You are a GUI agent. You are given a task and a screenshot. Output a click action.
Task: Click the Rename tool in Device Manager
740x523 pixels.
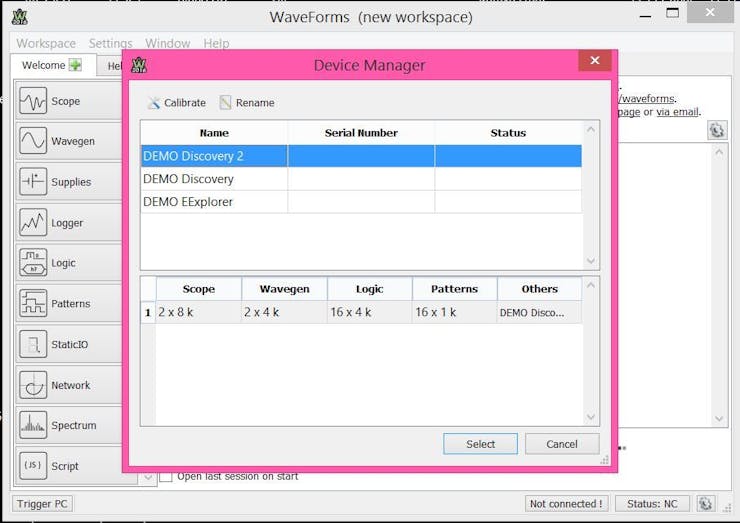click(247, 102)
